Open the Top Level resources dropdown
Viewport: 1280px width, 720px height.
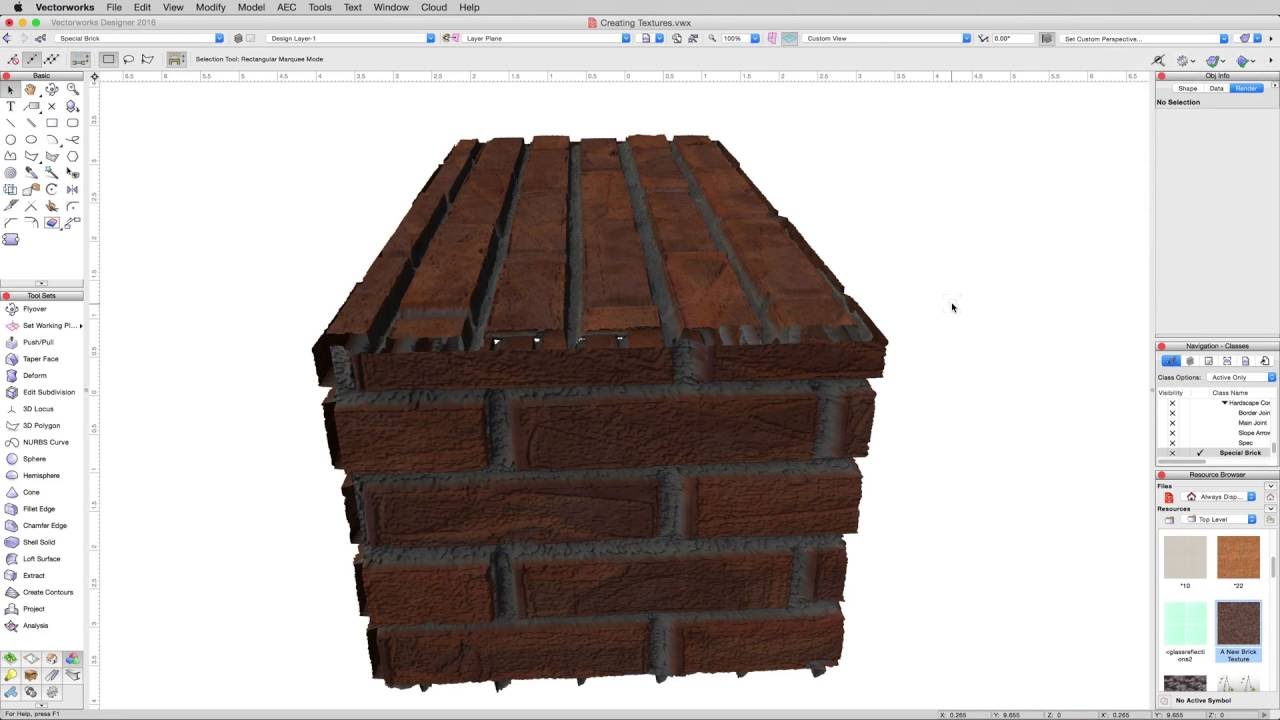1219,520
